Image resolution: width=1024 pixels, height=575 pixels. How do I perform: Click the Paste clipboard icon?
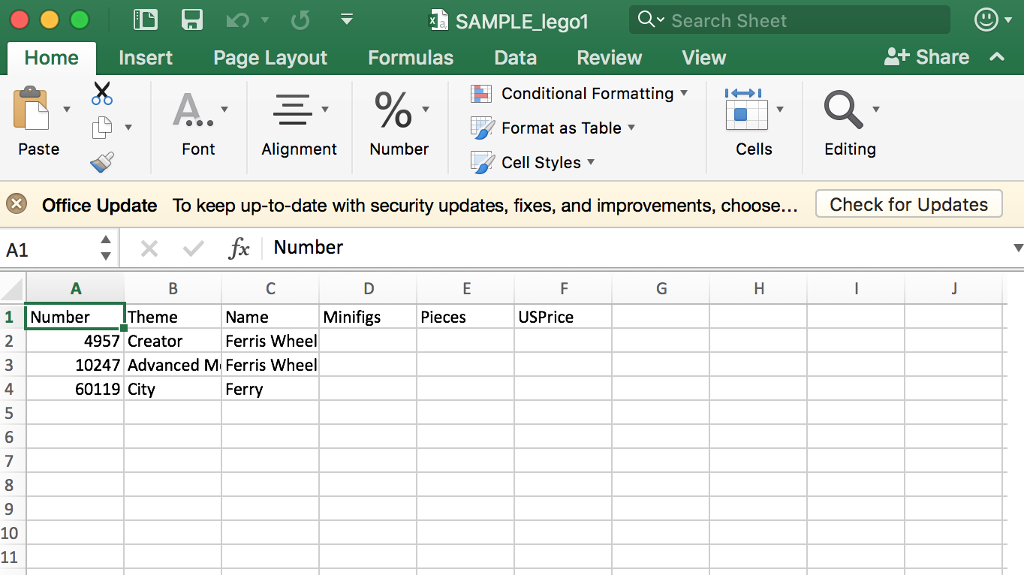click(x=31, y=108)
